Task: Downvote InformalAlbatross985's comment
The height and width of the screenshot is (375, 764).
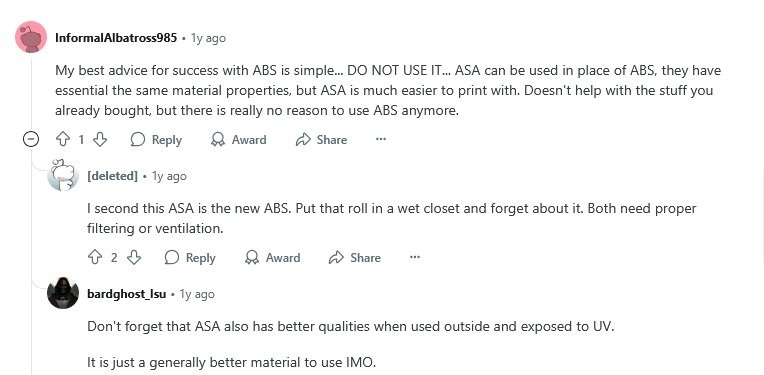Action: (100, 140)
